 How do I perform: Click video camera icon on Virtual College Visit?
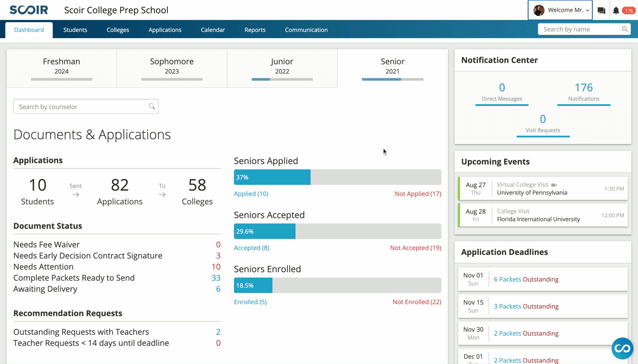pyautogui.click(x=554, y=185)
